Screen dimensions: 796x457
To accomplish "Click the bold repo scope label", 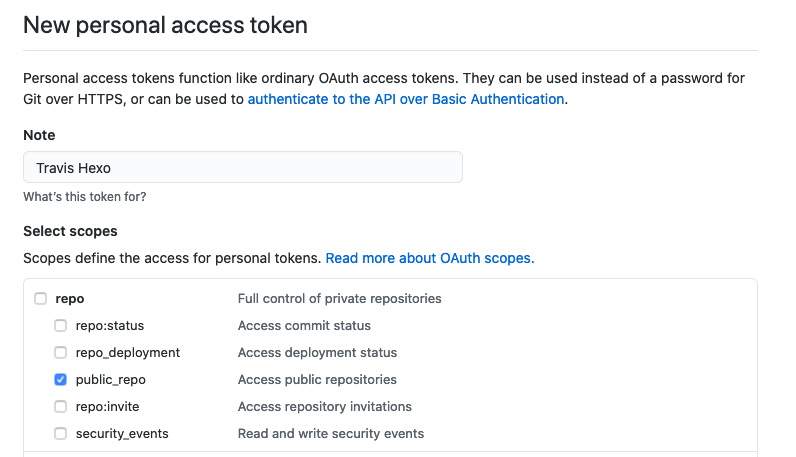I will point(70,298).
